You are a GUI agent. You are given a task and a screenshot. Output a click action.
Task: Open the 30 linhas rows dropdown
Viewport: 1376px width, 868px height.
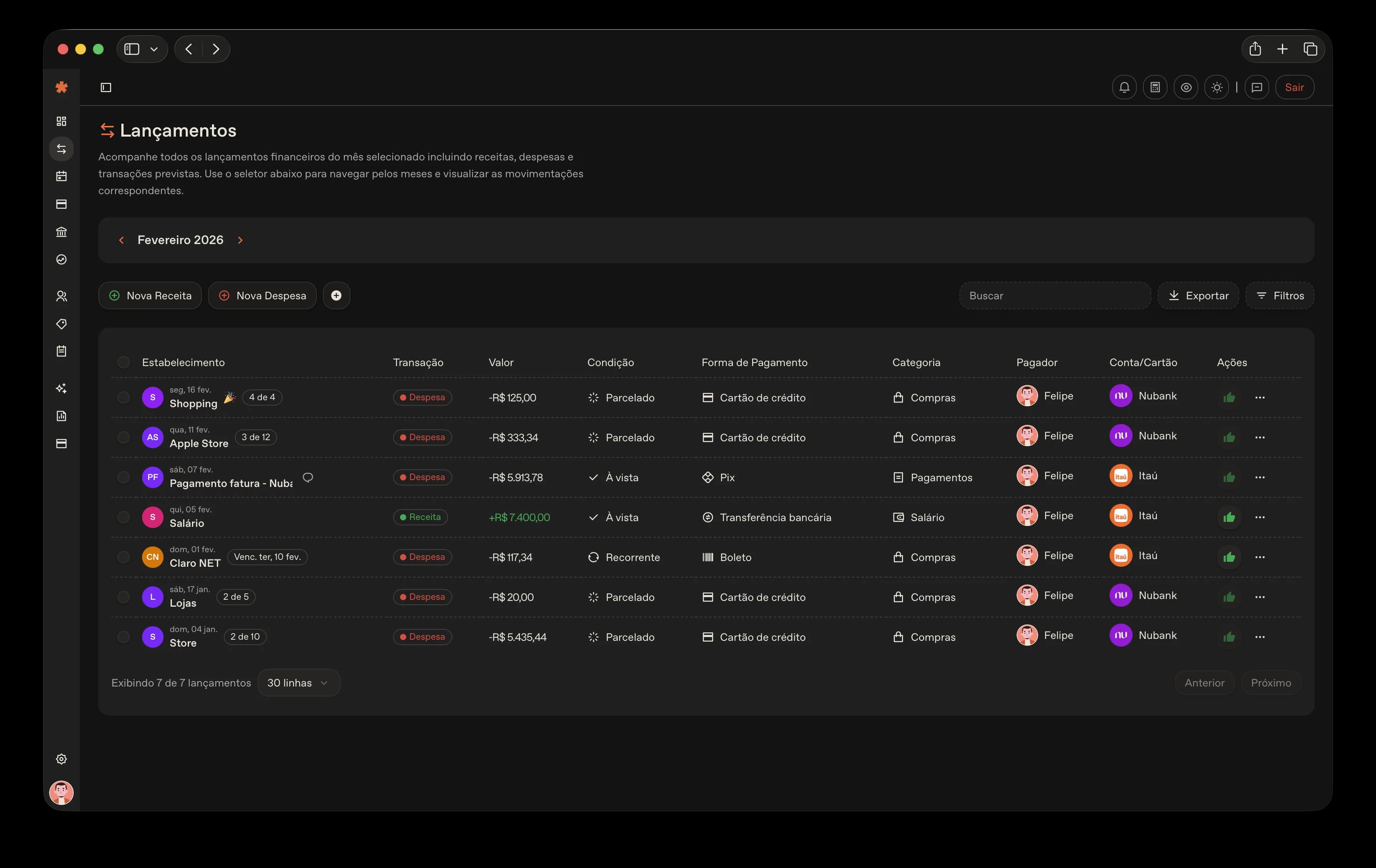[298, 683]
